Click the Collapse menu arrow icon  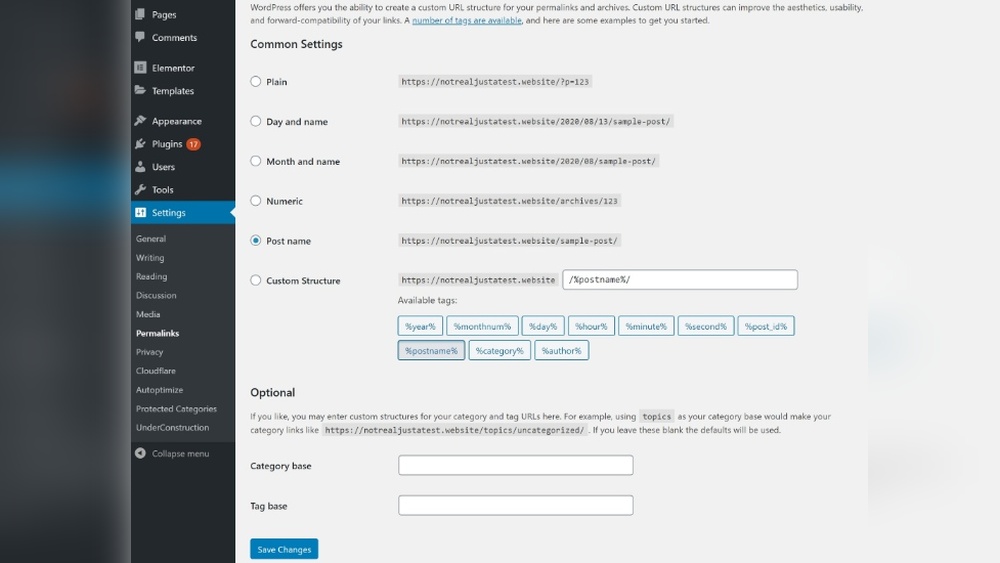(x=140, y=453)
